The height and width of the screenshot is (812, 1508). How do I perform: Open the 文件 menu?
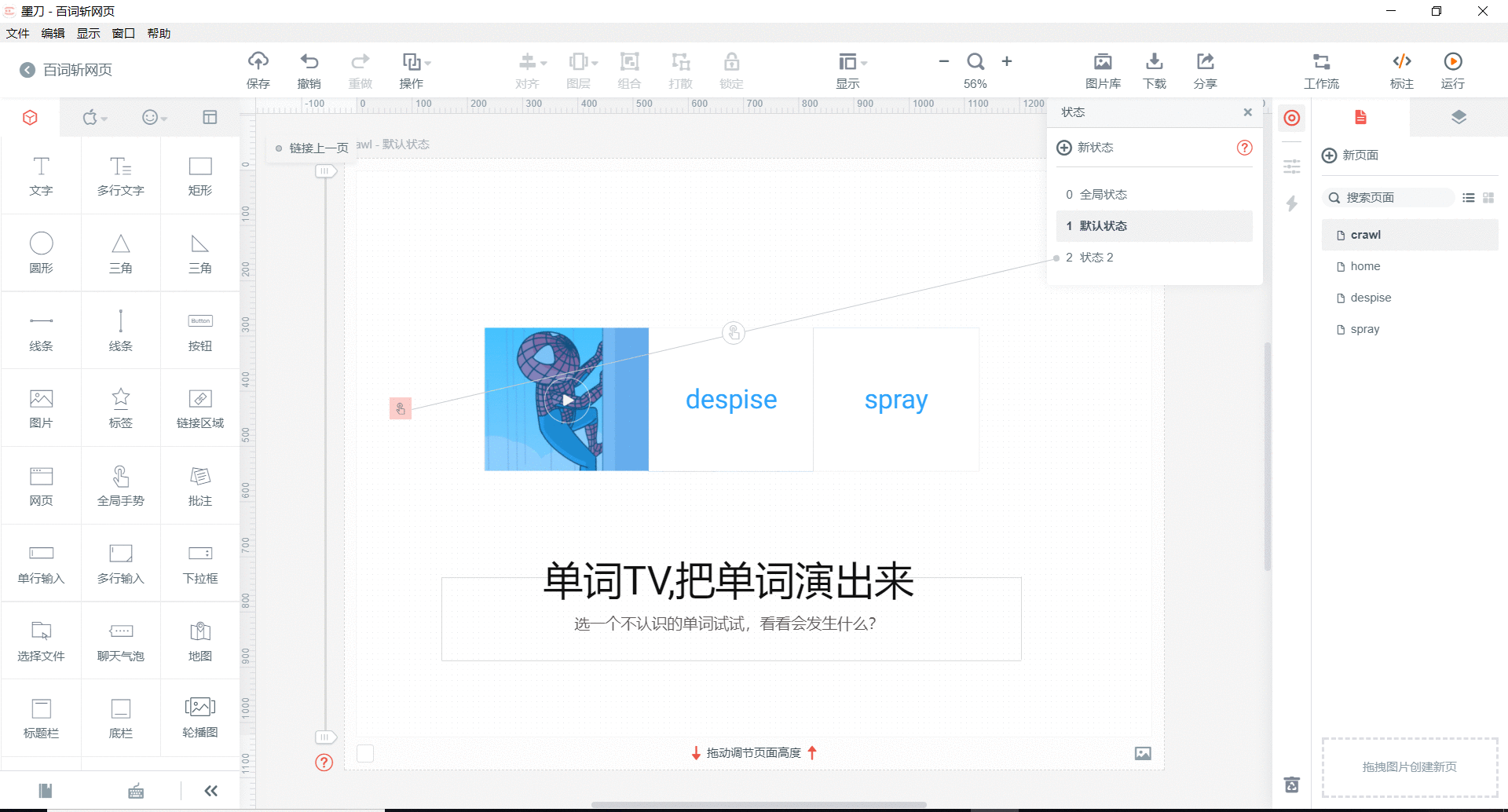[x=17, y=33]
